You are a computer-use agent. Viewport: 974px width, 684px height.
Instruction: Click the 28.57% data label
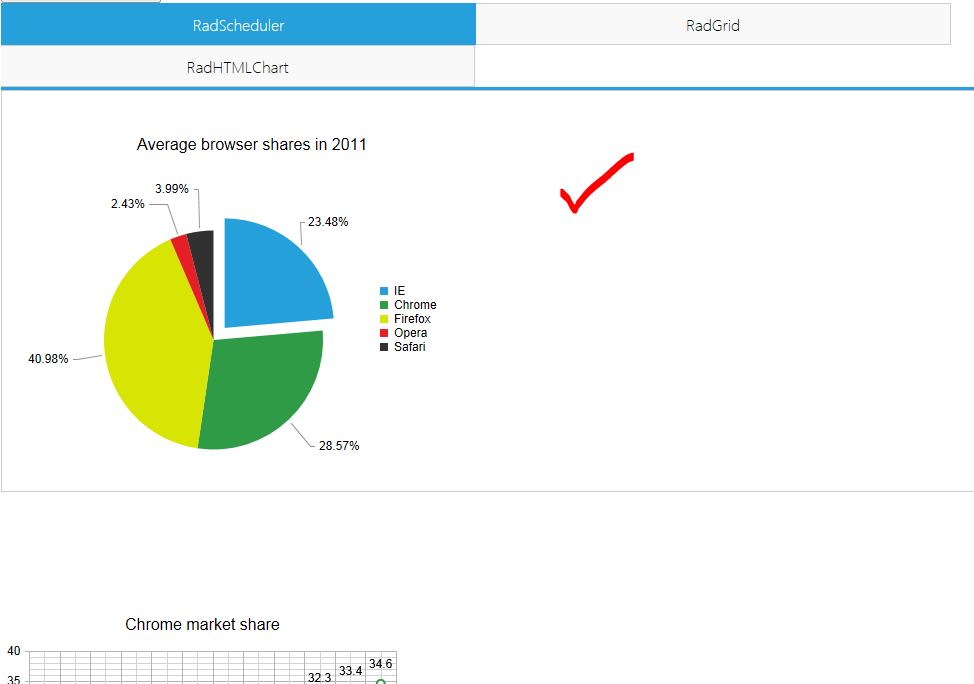[x=339, y=445]
